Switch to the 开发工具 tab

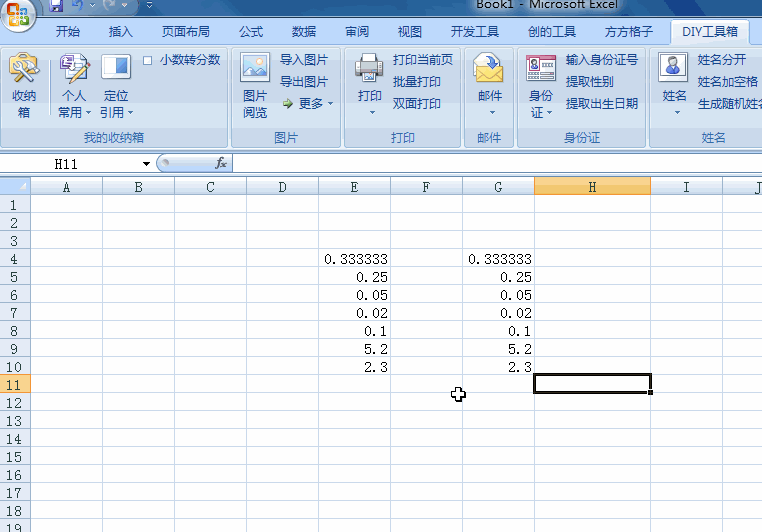pyautogui.click(x=477, y=32)
